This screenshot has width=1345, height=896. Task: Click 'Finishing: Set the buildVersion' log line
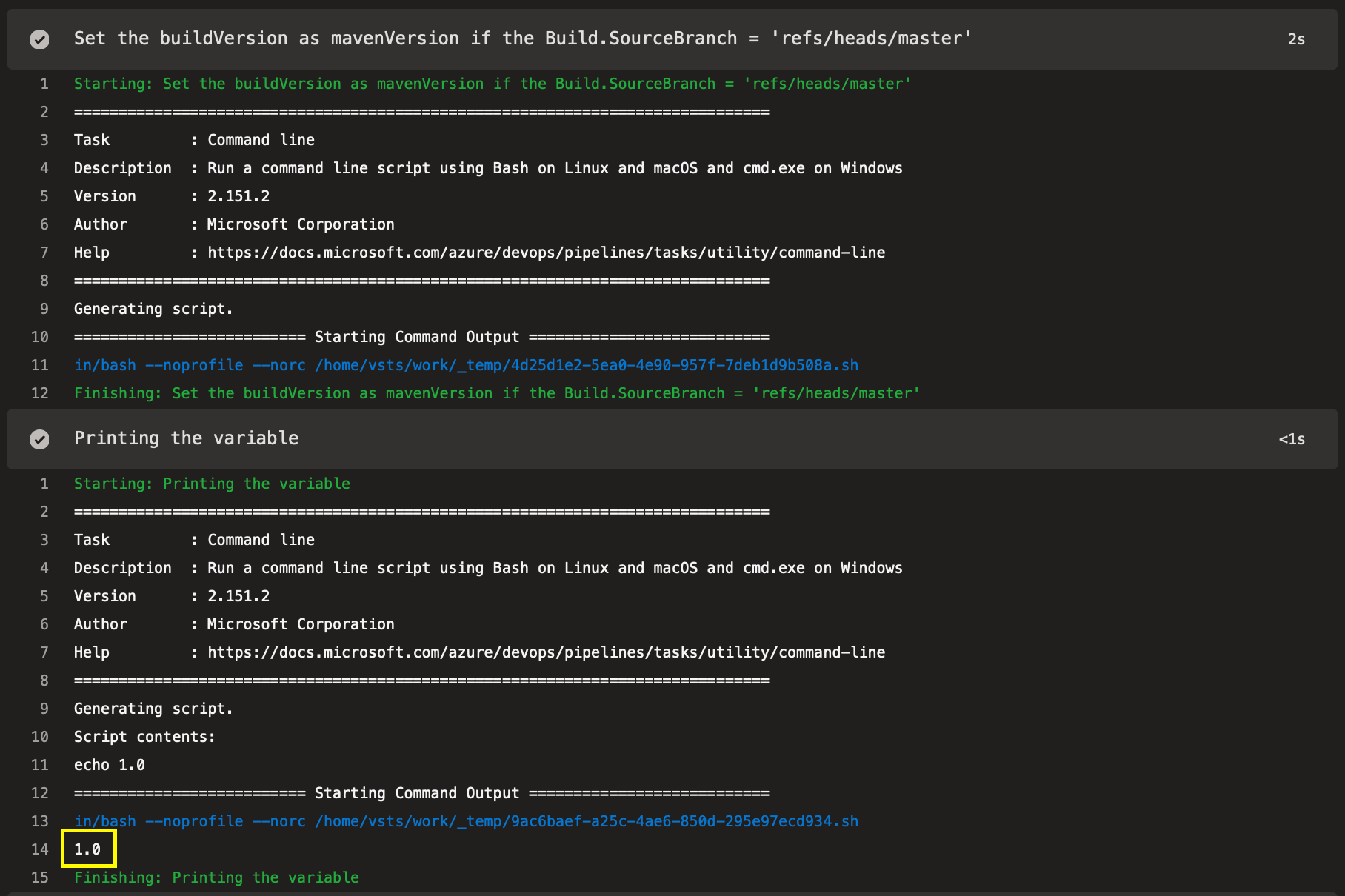[497, 393]
